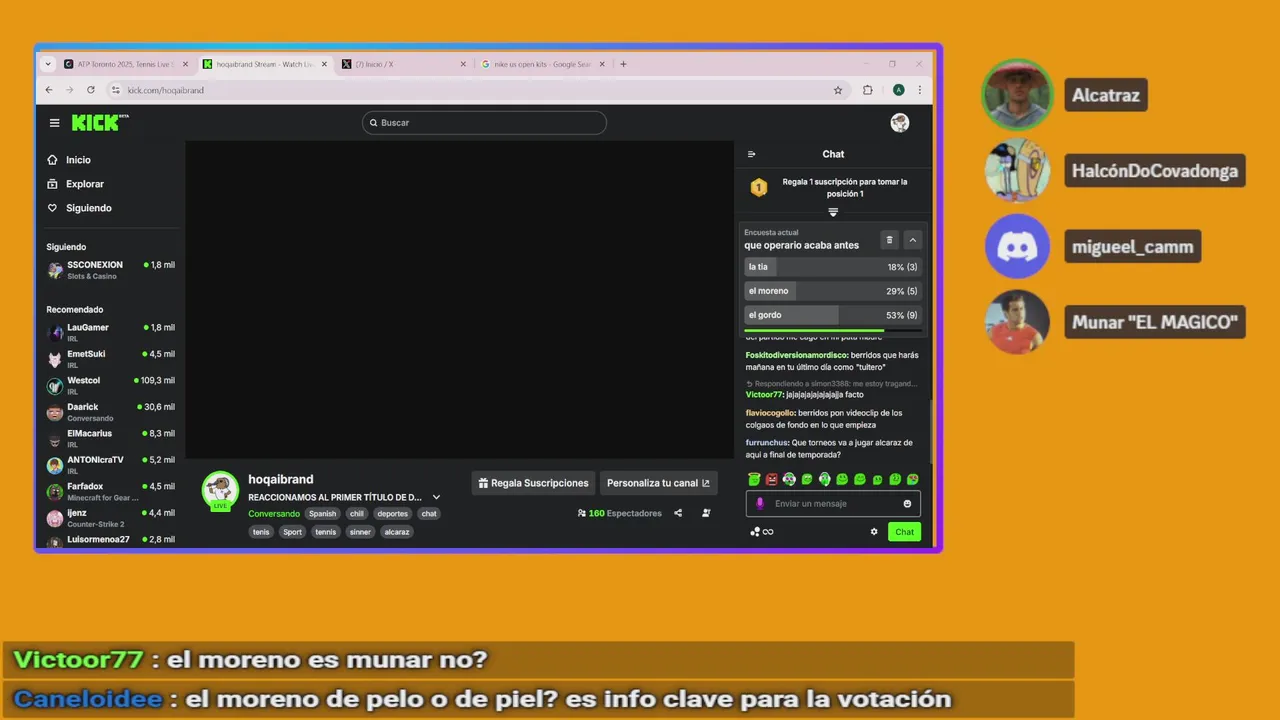Open the ANTONIcraTV recommended channel
Viewport: 1280px width, 720px height.
[110, 465]
